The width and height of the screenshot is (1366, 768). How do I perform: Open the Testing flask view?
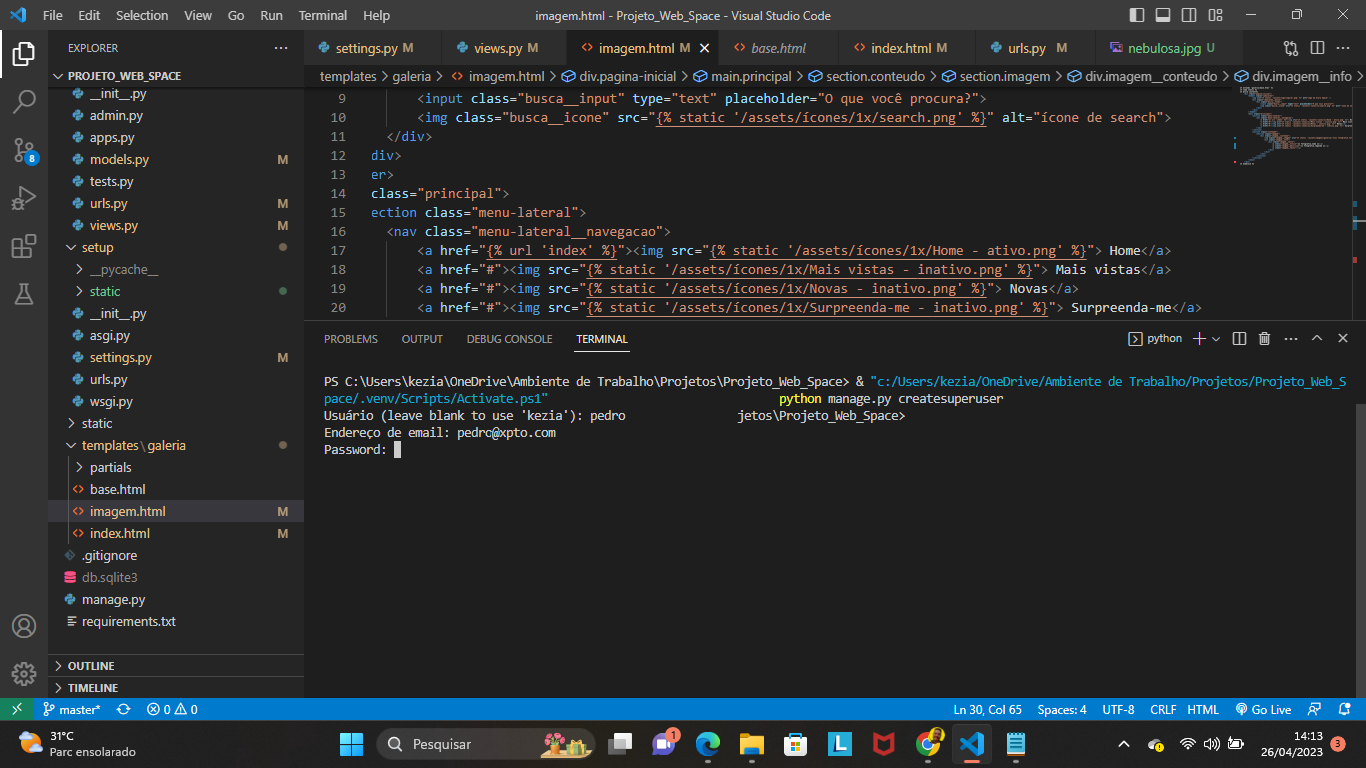[24, 294]
